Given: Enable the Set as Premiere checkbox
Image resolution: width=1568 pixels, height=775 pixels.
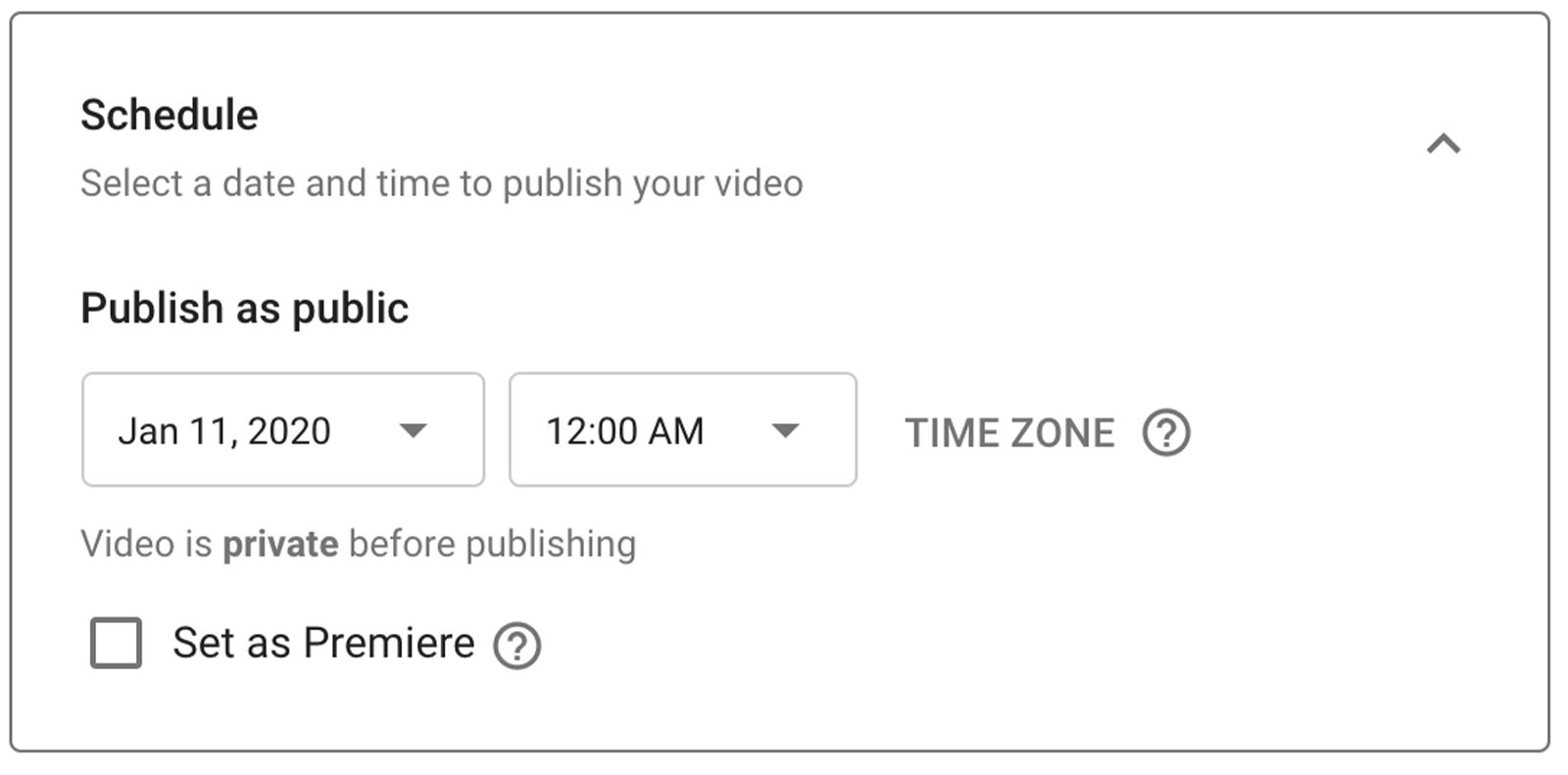Looking at the screenshot, I should point(116,643).
